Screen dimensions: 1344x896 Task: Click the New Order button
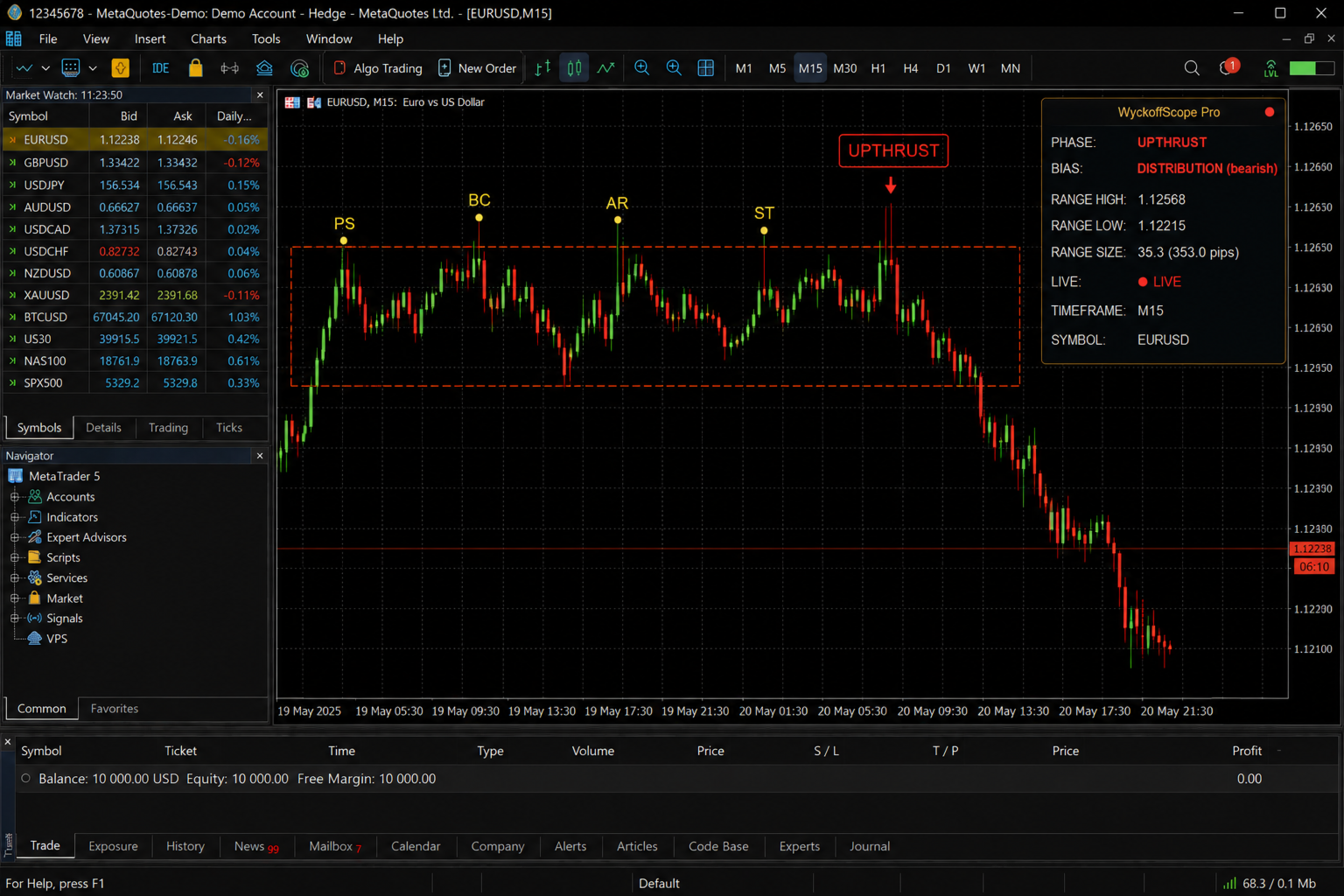point(478,68)
